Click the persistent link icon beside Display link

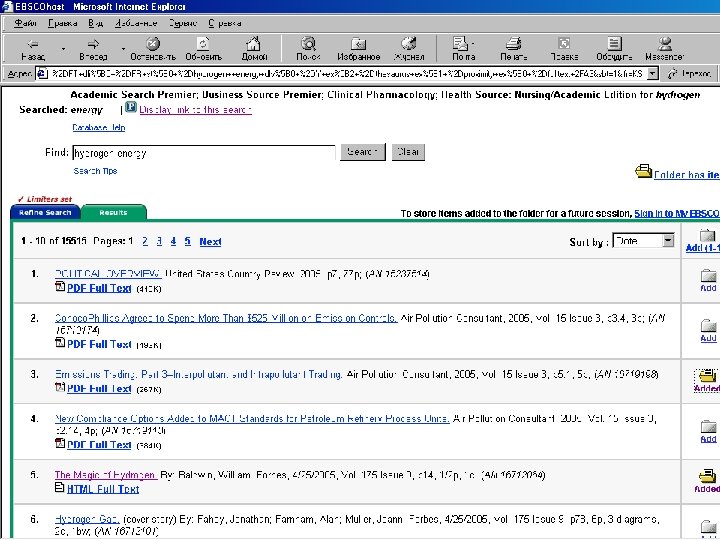[x=131, y=107]
